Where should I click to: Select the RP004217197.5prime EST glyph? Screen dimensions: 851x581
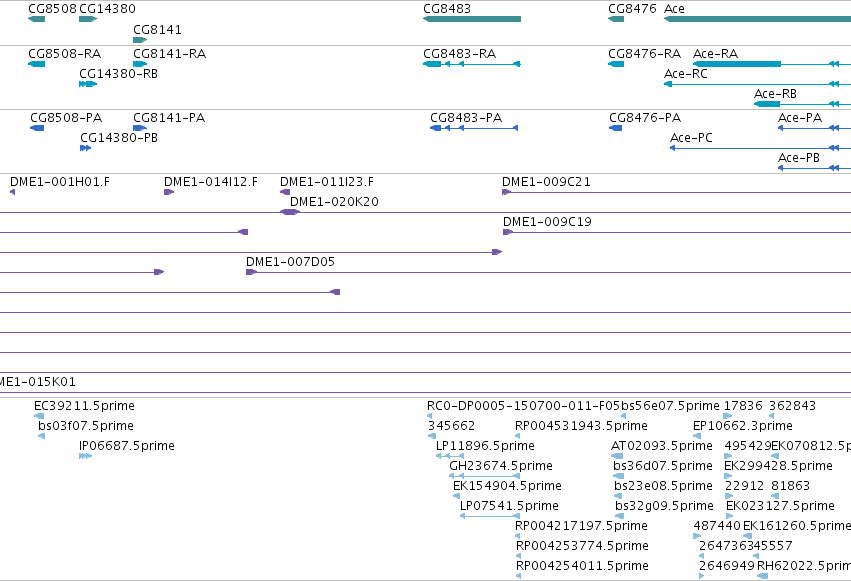point(518,536)
